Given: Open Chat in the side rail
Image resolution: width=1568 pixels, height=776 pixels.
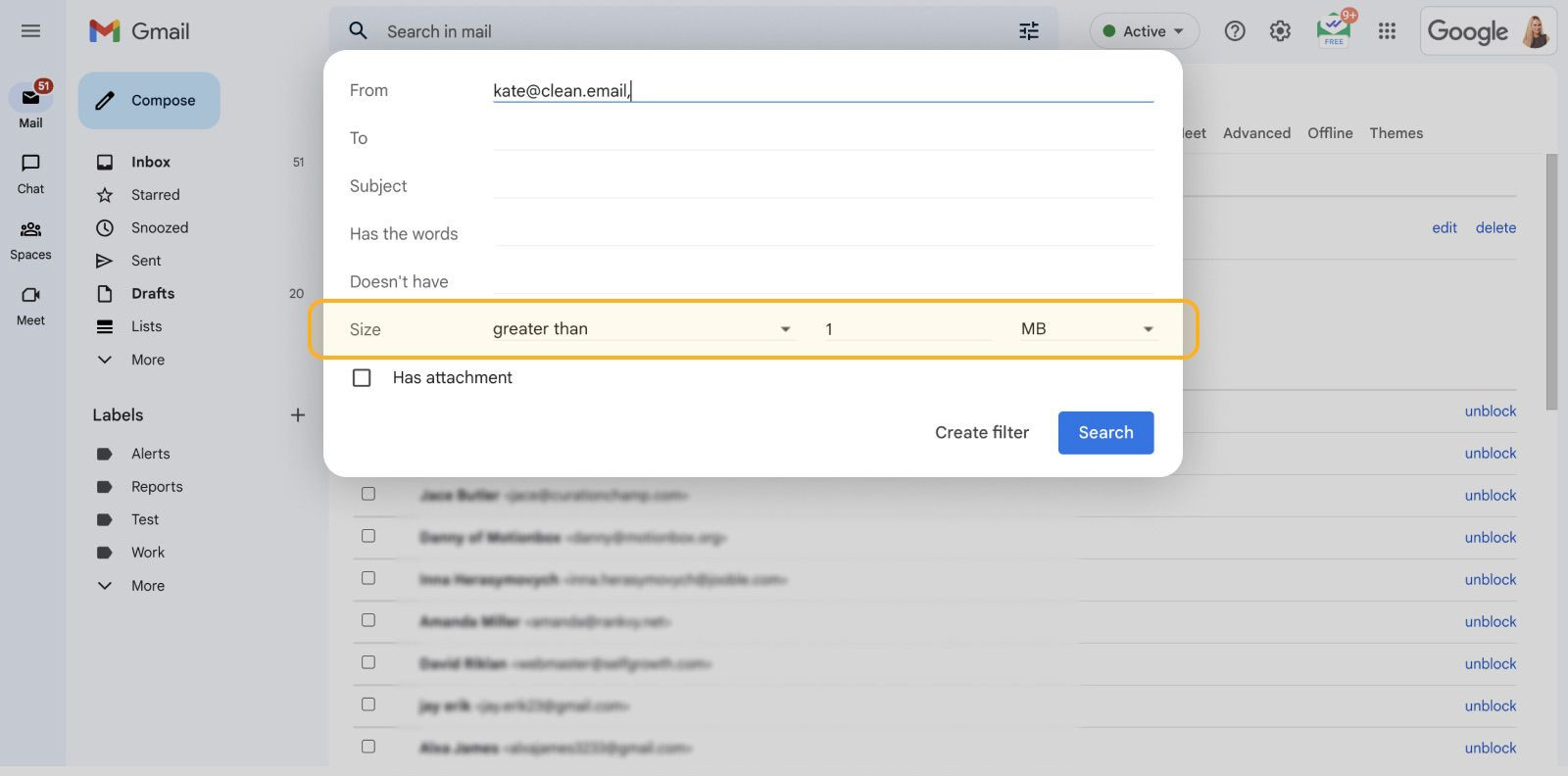Looking at the screenshot, I should coord(30,173).
